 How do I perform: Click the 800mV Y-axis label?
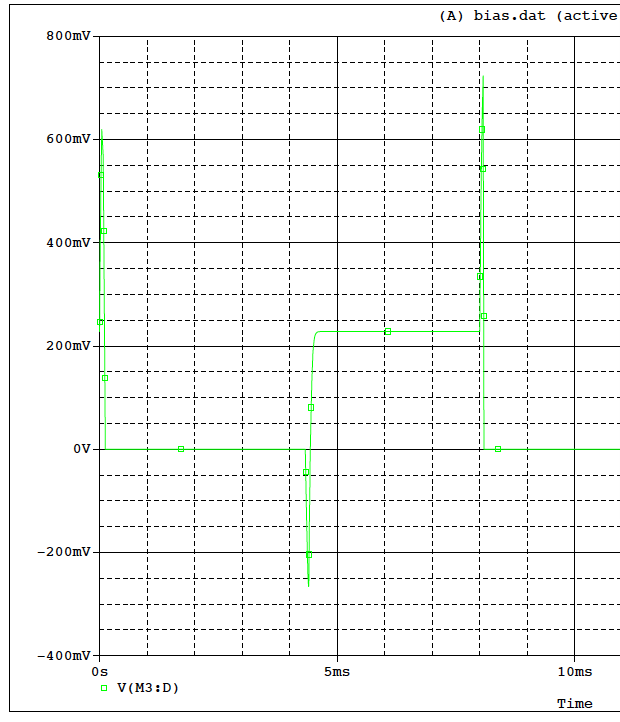coord(69,36)
